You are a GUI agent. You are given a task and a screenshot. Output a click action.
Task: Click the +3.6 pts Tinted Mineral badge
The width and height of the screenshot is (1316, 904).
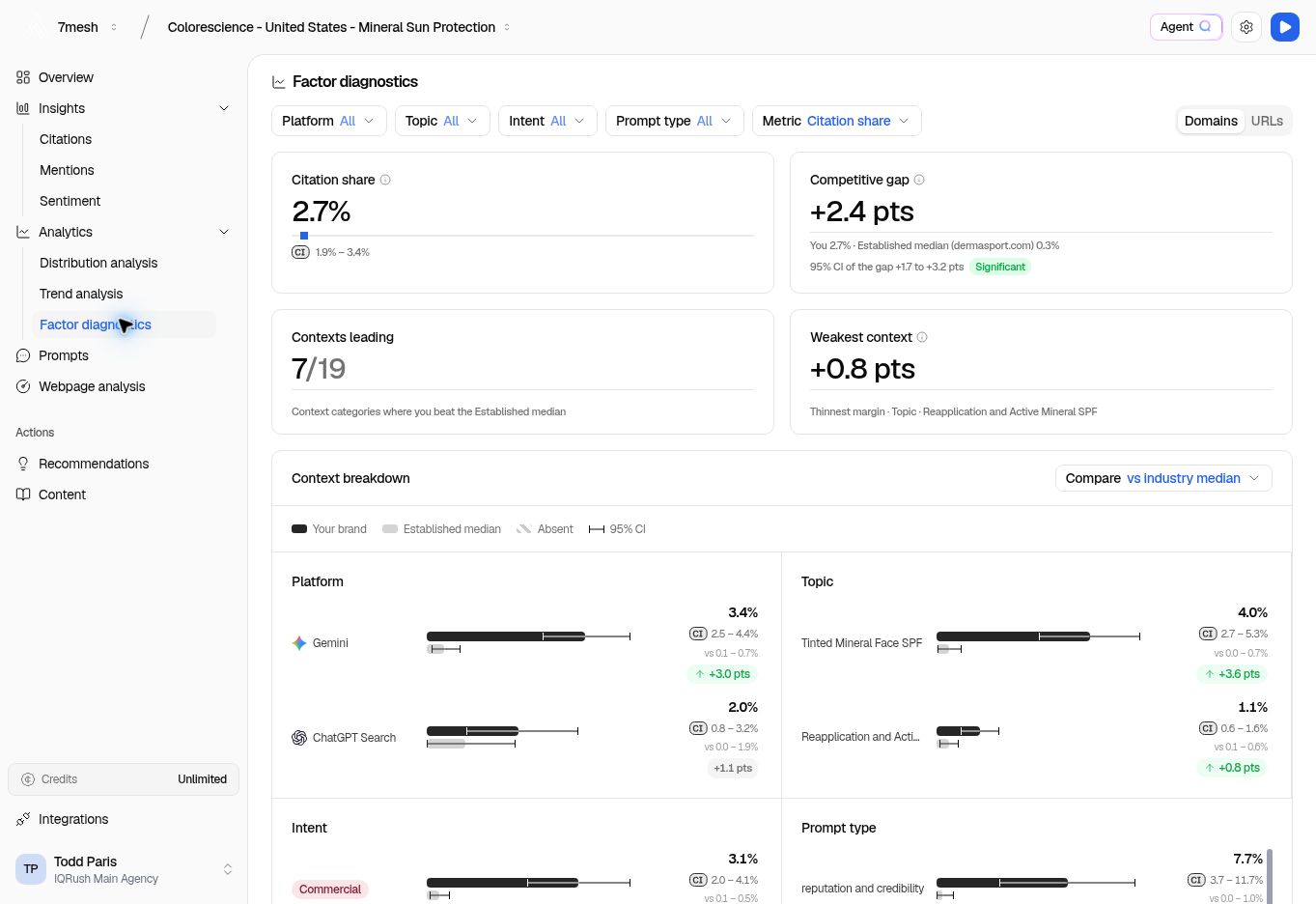(x=1233, y=674)
